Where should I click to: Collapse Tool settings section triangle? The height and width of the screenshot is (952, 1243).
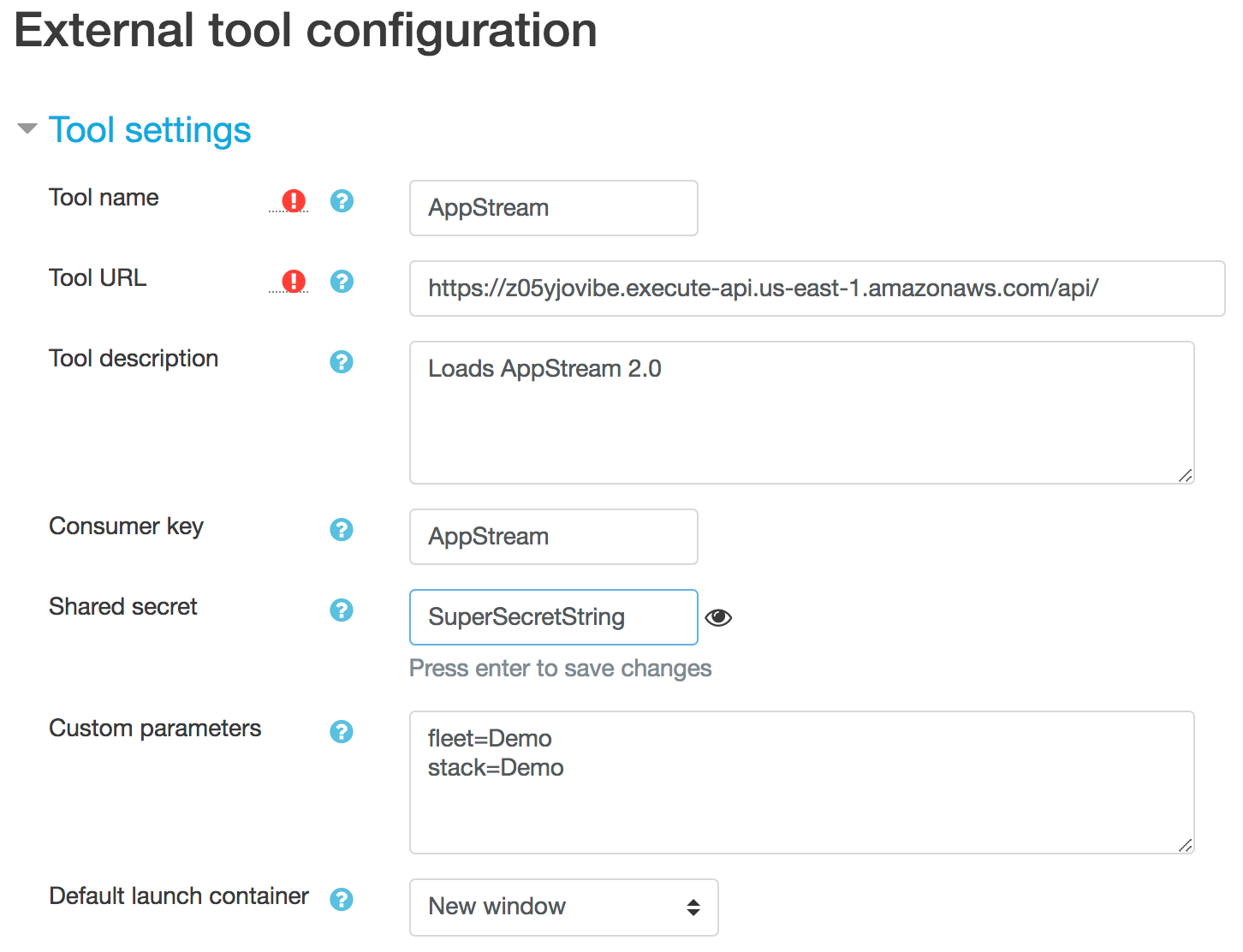point(27,129)
